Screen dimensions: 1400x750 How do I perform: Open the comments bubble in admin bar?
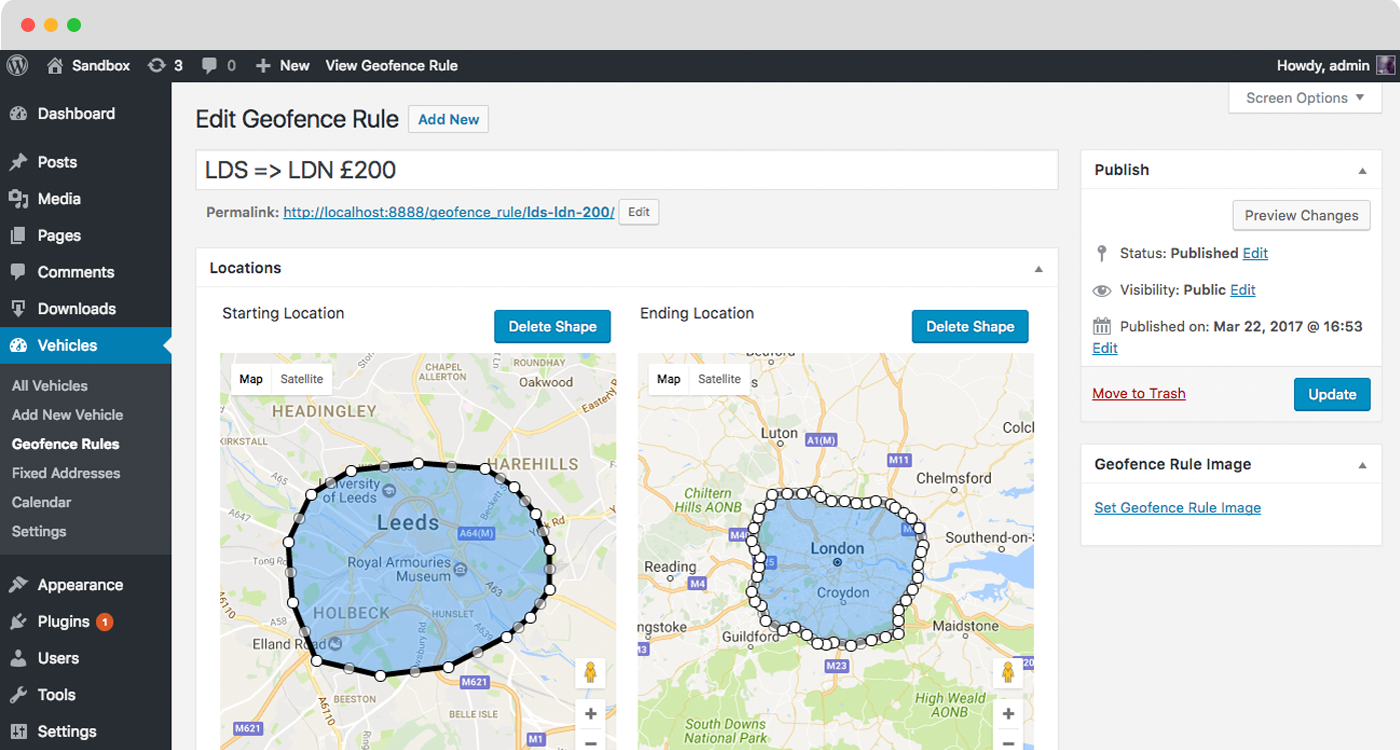pyautogui.click(x=218, y=65)
